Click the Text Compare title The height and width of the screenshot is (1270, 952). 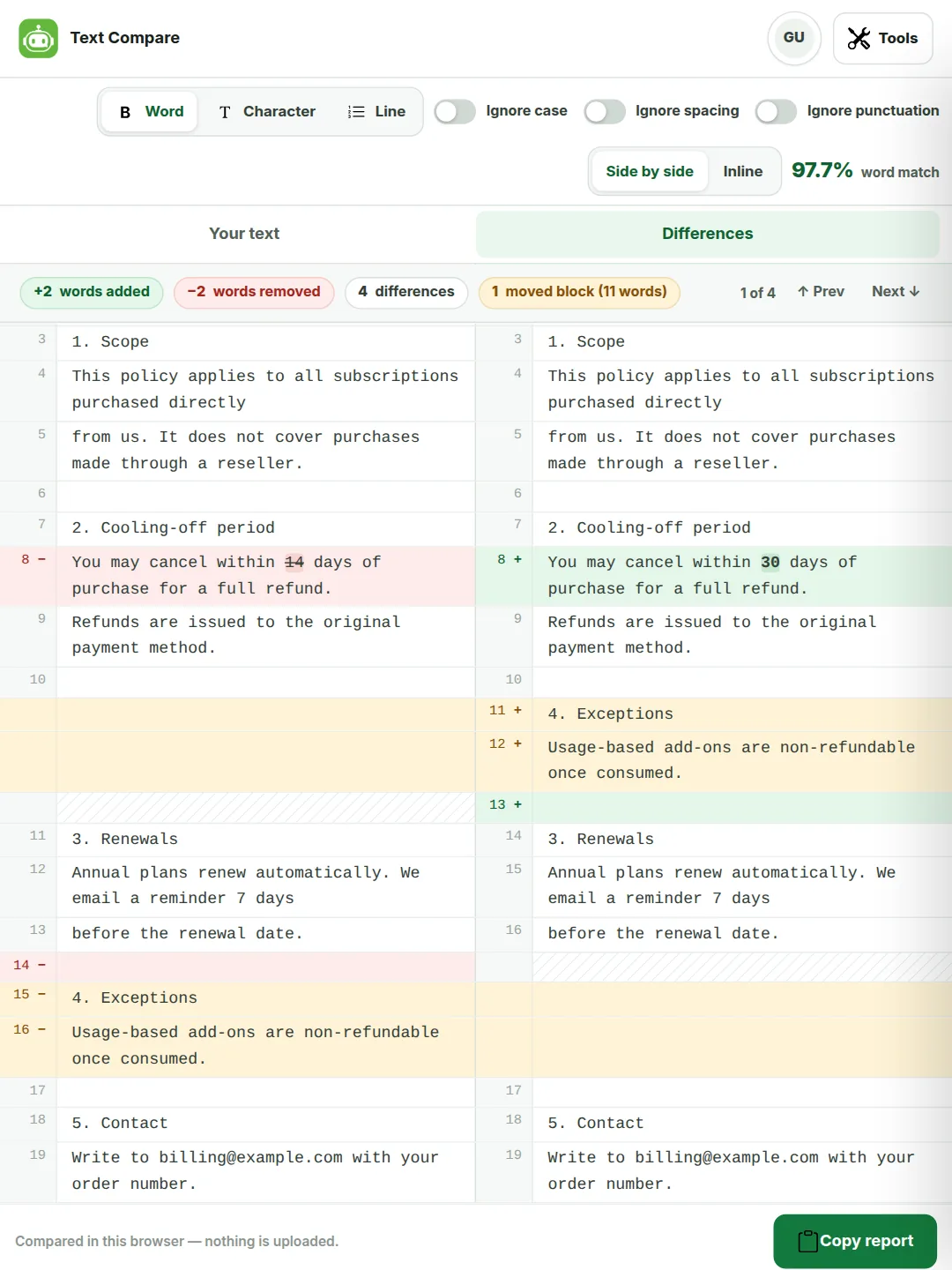tap(125, 38)
